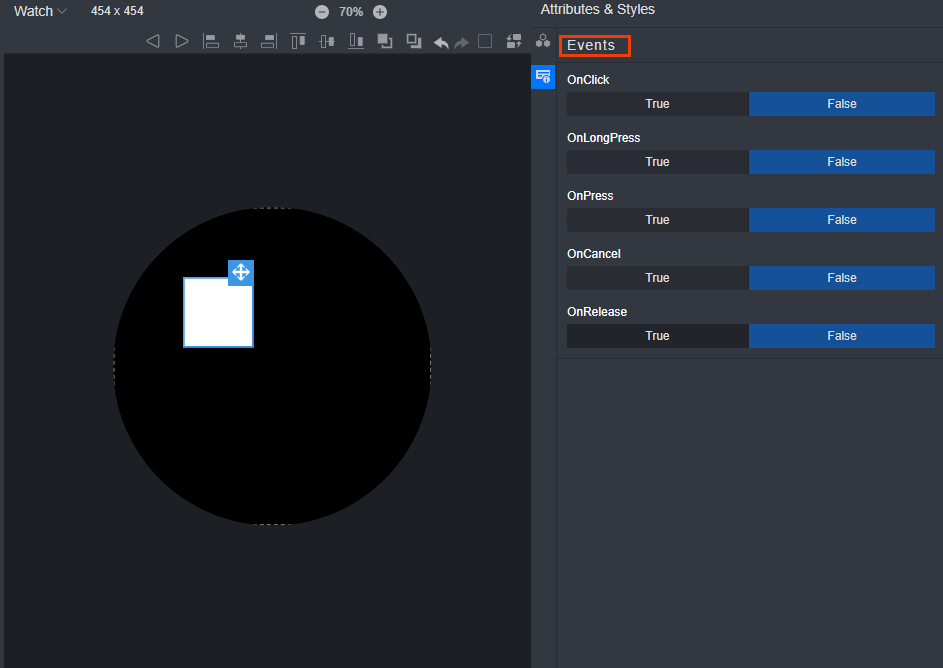Click the right-pointing triangle toolbar arrow
The height and width of the screenshot is (668, 943).
(182, 41)
